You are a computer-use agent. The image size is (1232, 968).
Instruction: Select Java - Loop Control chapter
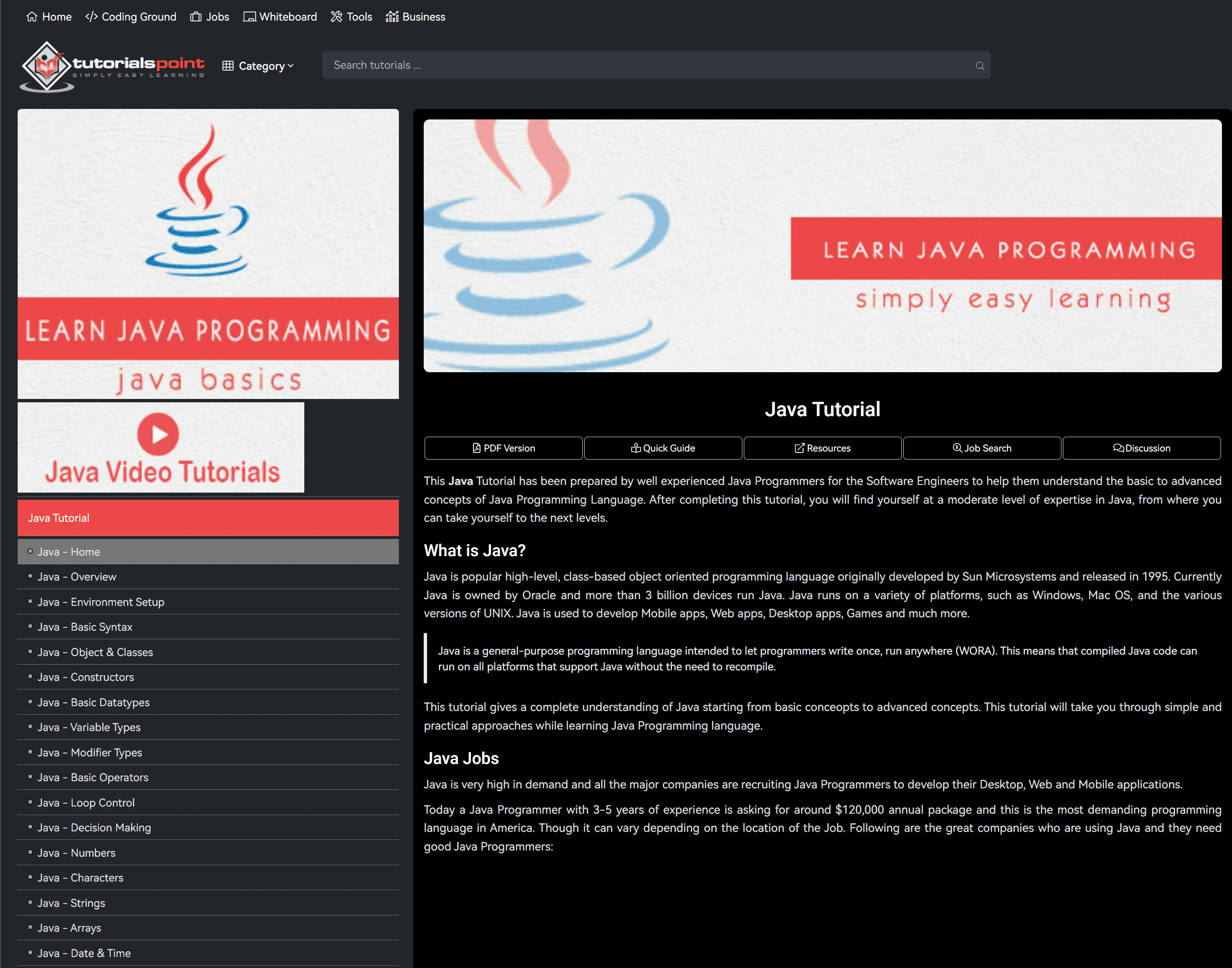tap(86, 803)
